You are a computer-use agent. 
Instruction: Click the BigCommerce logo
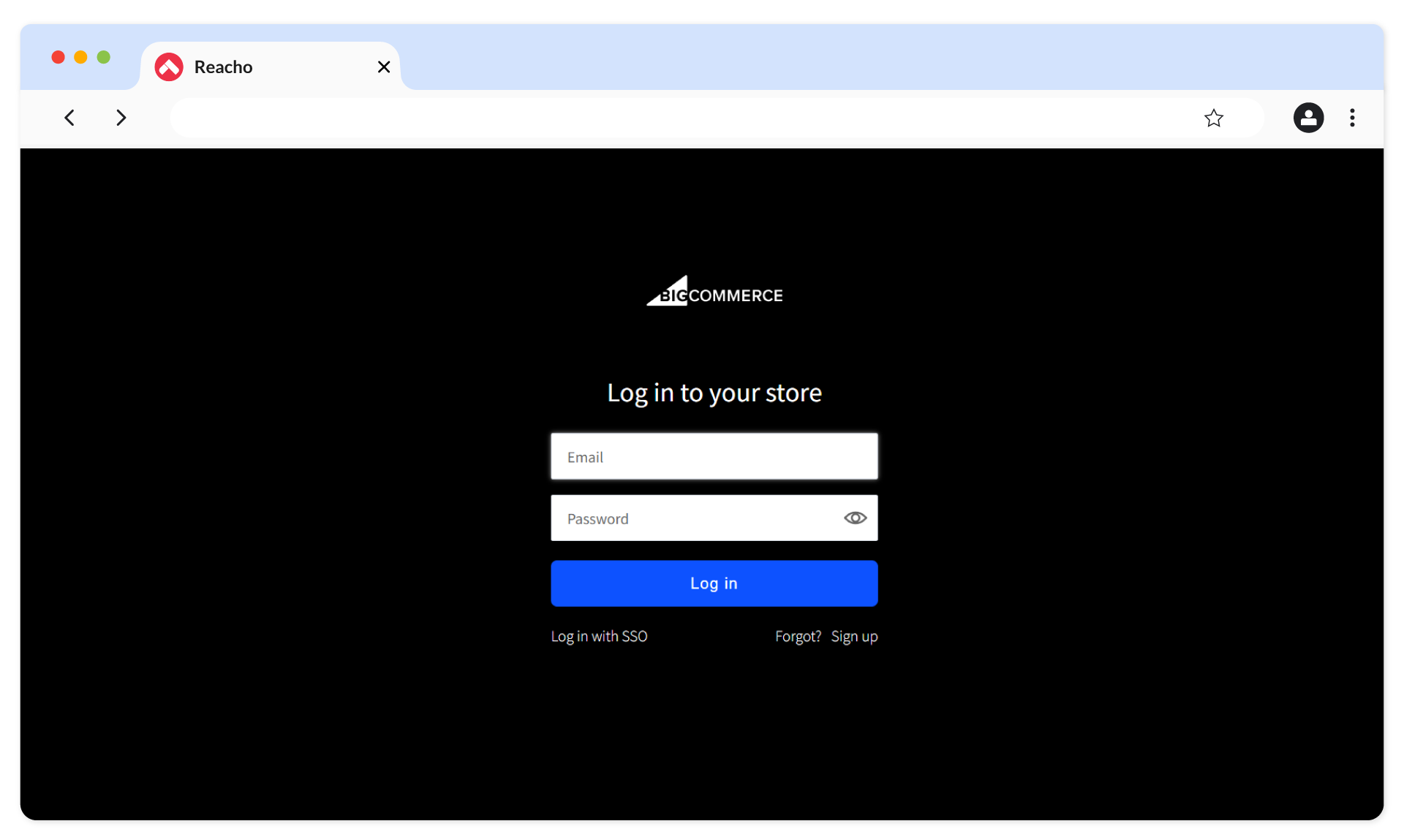(714, 291)
